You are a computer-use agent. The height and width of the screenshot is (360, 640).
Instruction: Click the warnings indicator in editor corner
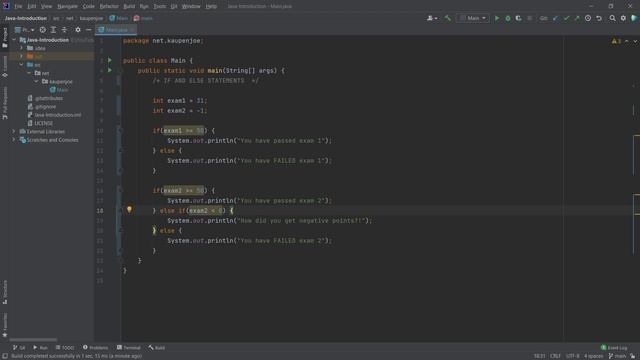(x=616, y=41)
